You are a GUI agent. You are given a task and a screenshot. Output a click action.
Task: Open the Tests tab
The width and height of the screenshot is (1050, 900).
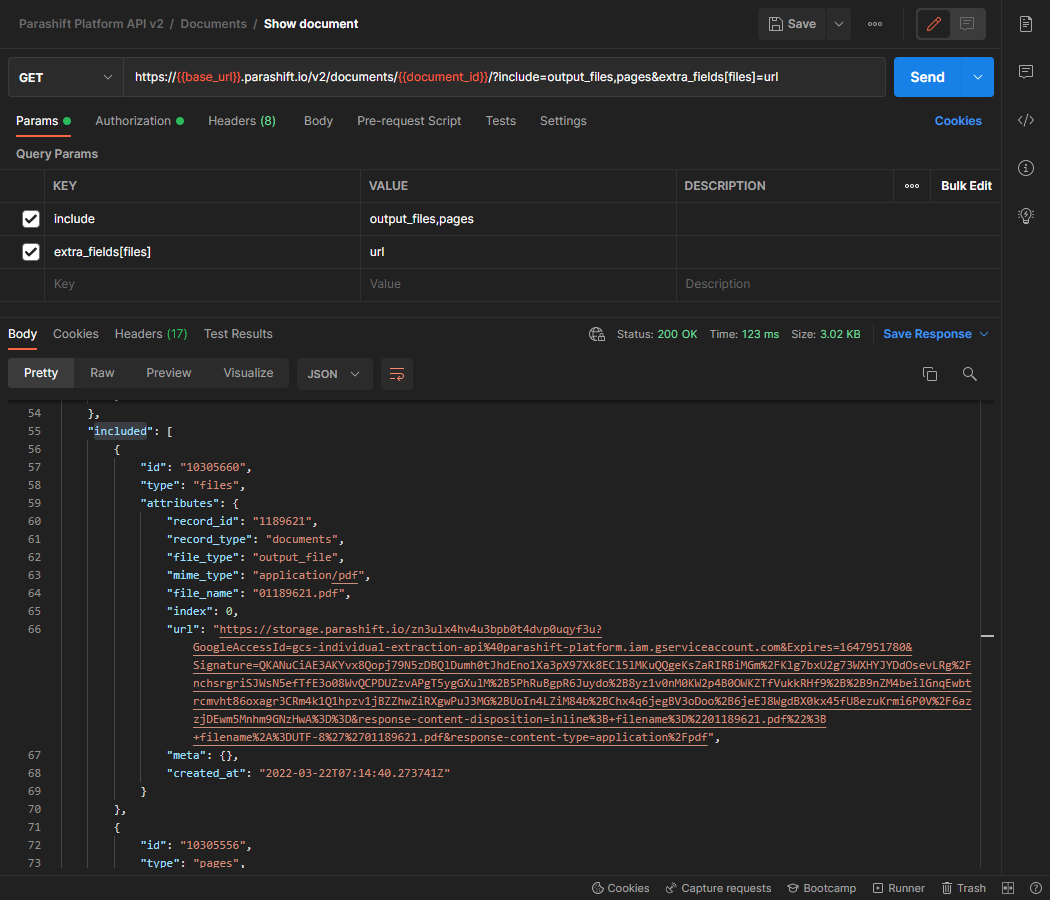click(x=501, y=121)
